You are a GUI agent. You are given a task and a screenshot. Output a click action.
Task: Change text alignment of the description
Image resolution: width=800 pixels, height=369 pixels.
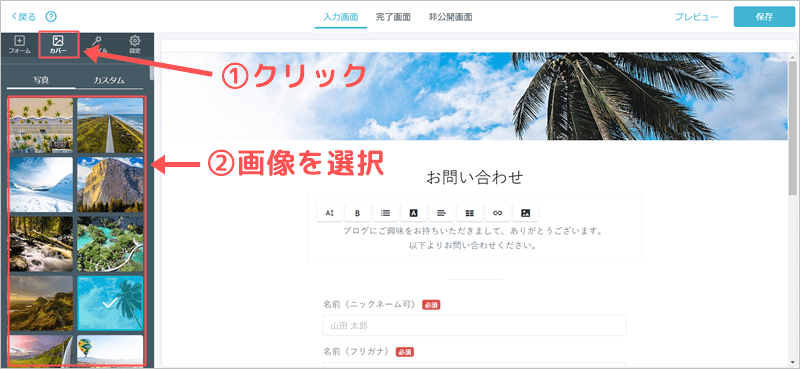[442, 213]
